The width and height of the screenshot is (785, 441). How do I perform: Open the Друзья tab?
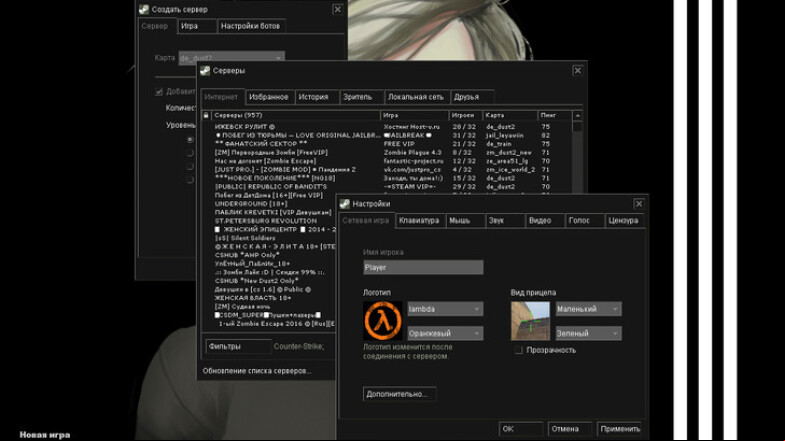[x=472, y=97]
